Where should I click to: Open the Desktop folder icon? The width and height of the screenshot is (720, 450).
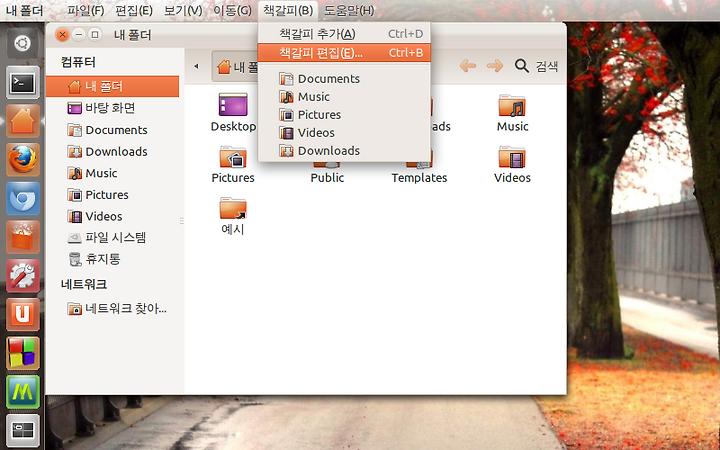point(233,112)
